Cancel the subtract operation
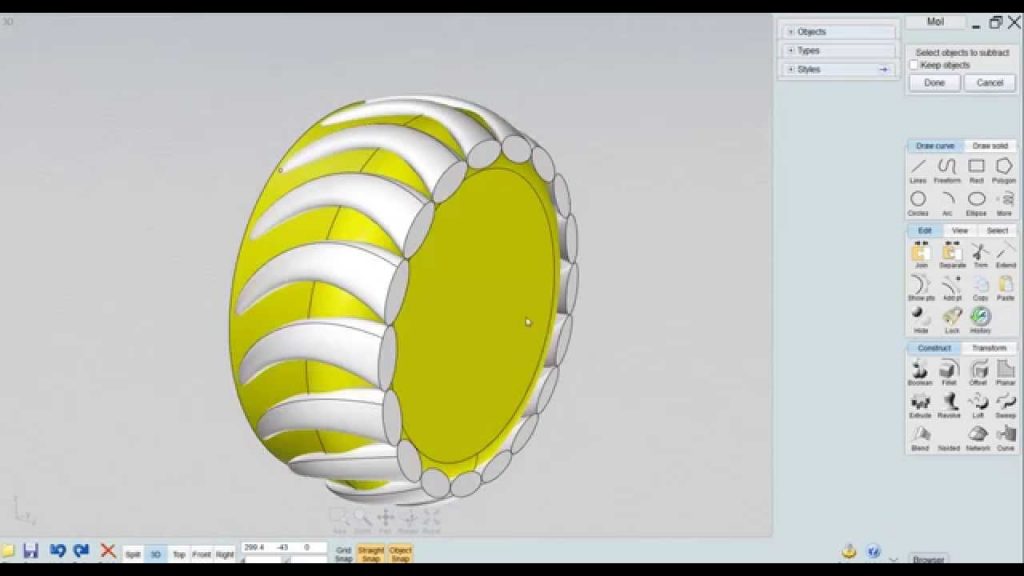This screenshot has width=1024, height=576. [x=989, y=83]
